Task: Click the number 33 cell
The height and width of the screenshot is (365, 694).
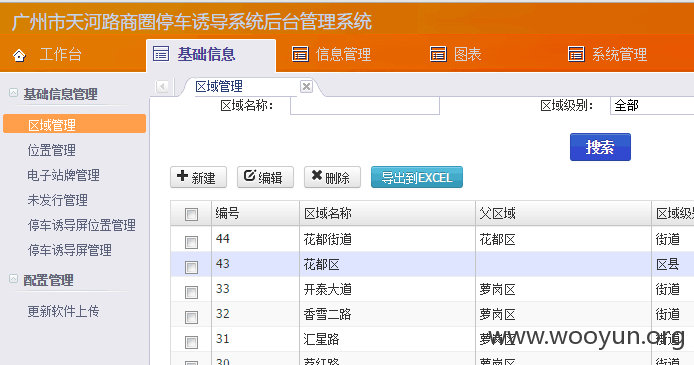Action: click(256, 289)
